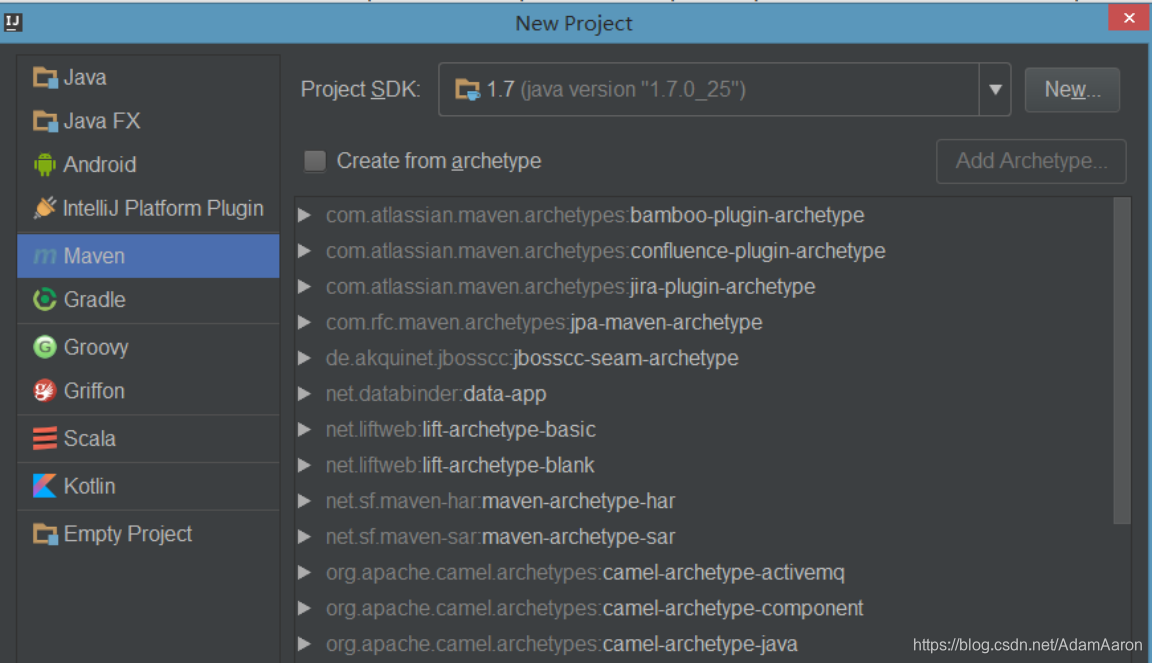1152x664 pixels.
Task: Select lift-archetype-blank row text
Action: [x=460, y=465]
